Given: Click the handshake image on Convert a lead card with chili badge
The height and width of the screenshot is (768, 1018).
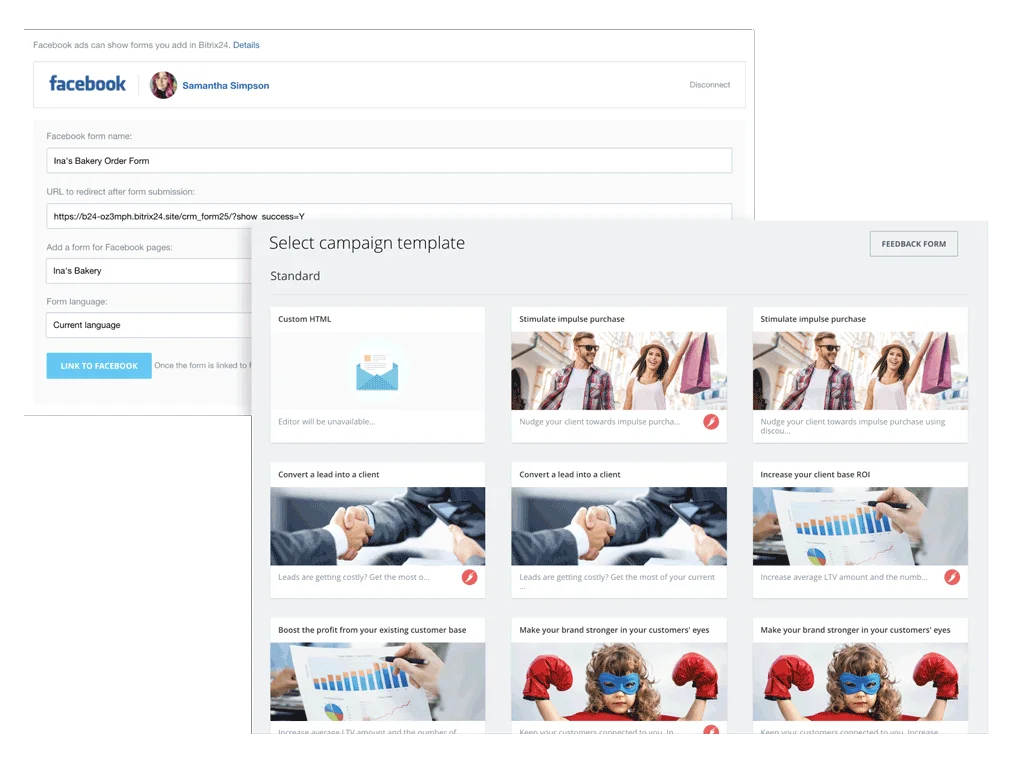Looking at the screenshot, I should coord(377,526).
